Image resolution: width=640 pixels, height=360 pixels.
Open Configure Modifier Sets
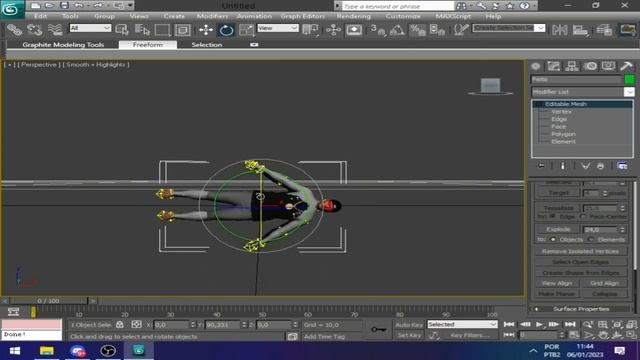622,166
